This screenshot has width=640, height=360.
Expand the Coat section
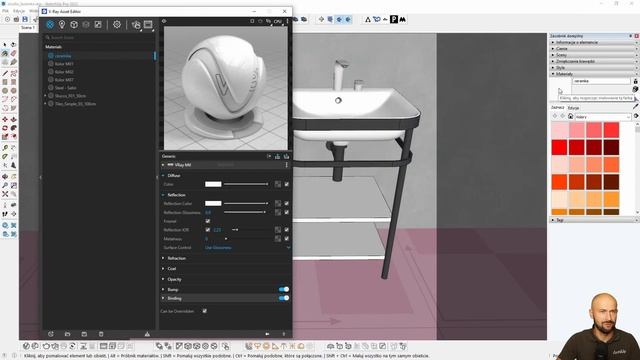click(x=163, y=269)
